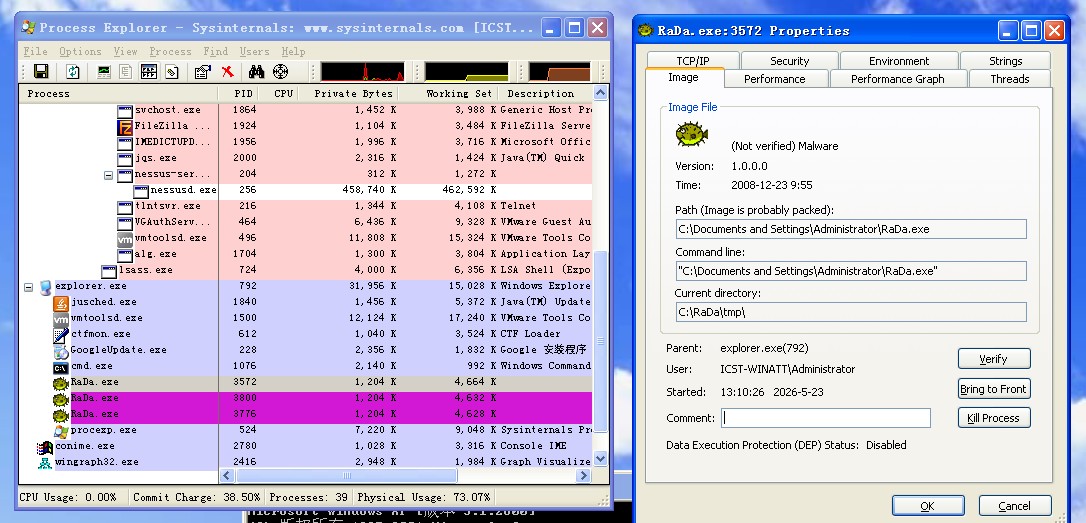Click the wingraph32.exe icon
Viewport: 1086px width, 523px height.
[x=45, y=462]
